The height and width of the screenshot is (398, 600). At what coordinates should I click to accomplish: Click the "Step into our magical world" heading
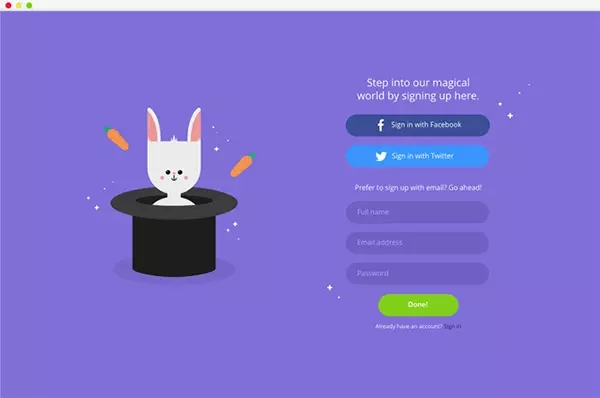coord(418,89)
